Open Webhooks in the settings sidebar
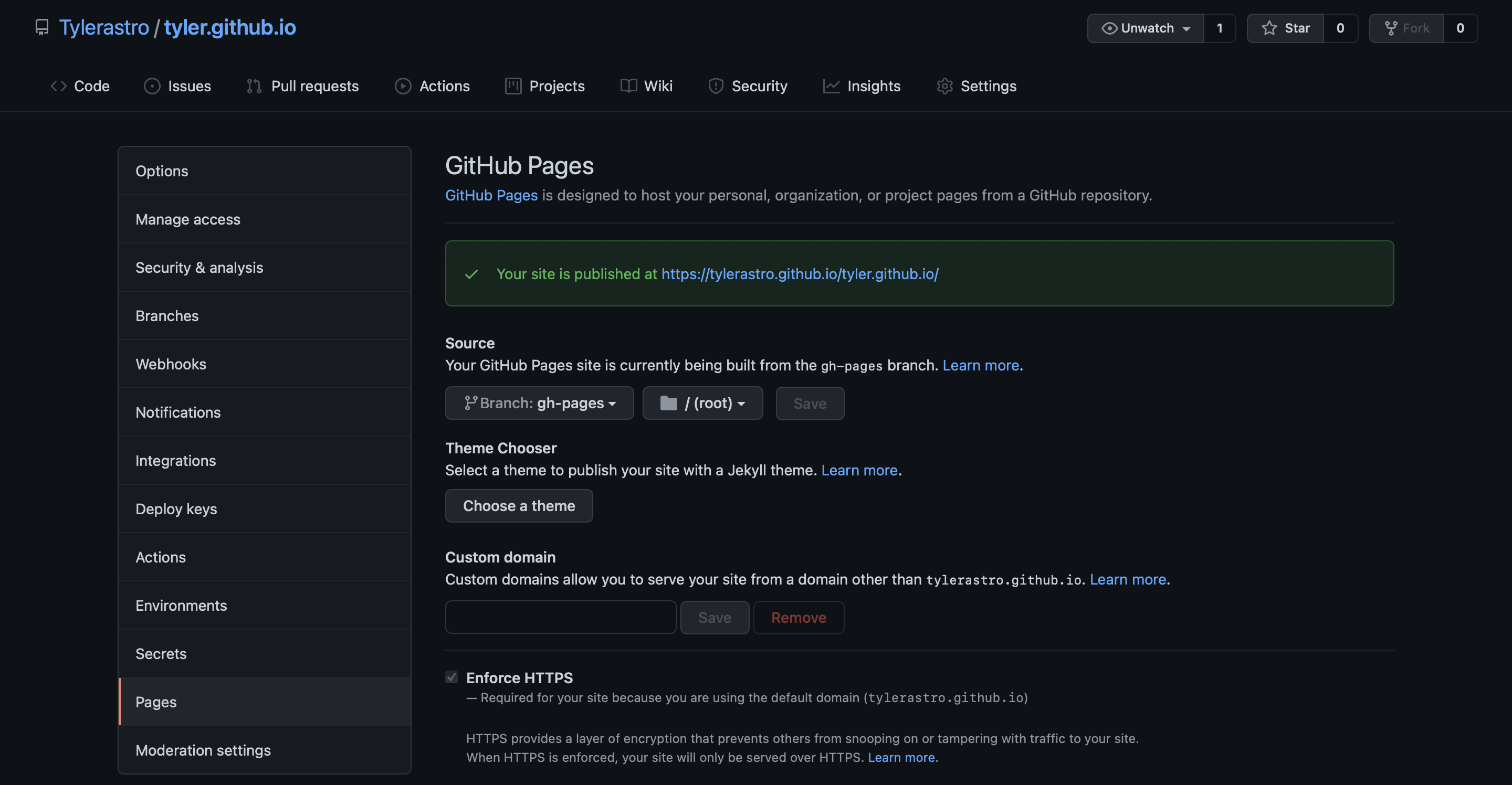 tap(265, 364)
